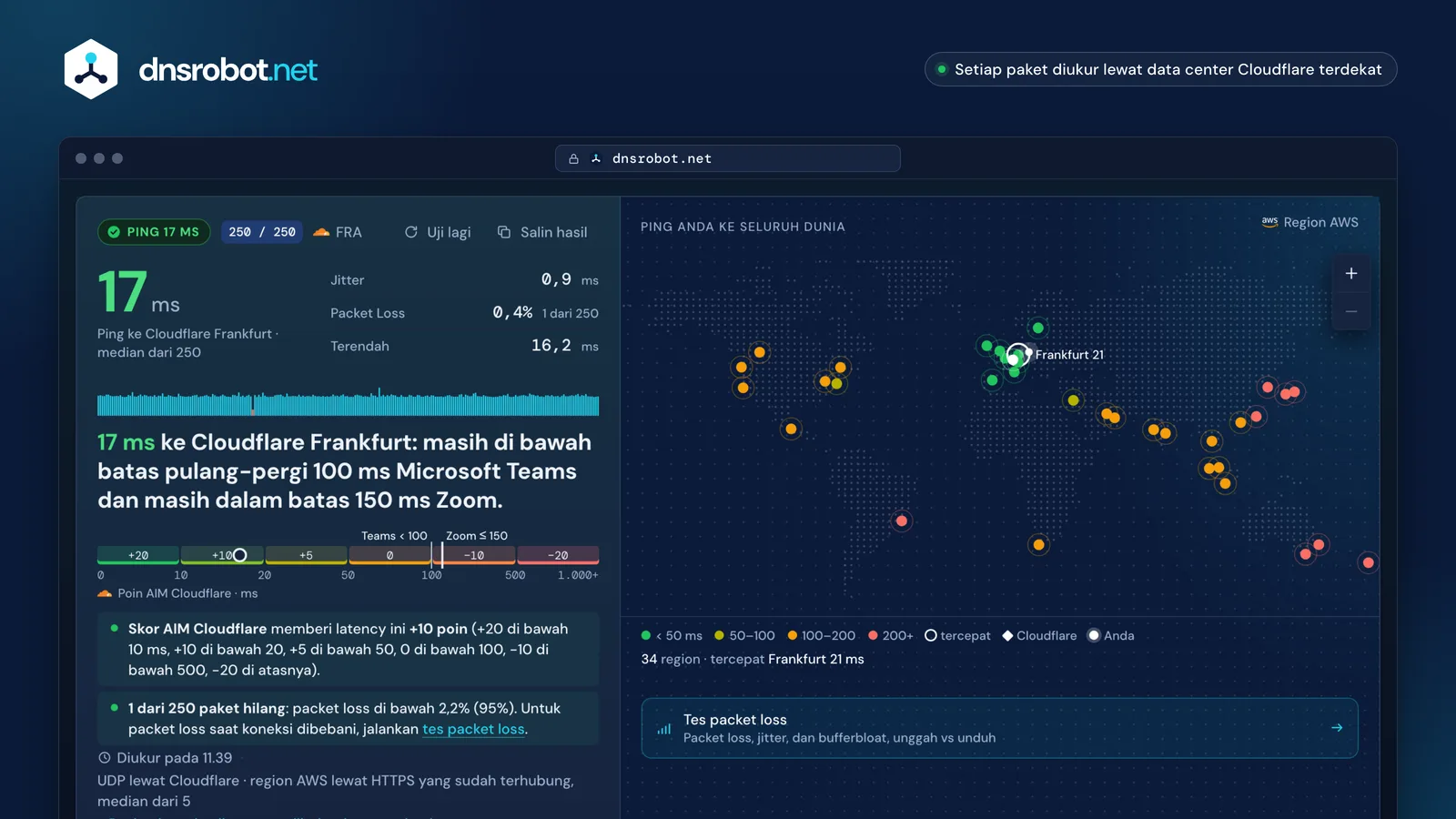The width and height of the screenshot is (1456, 819).
Task: Click the "< 50 ms" legend entry
Action: pyautogui.click(x=672, y=635)
